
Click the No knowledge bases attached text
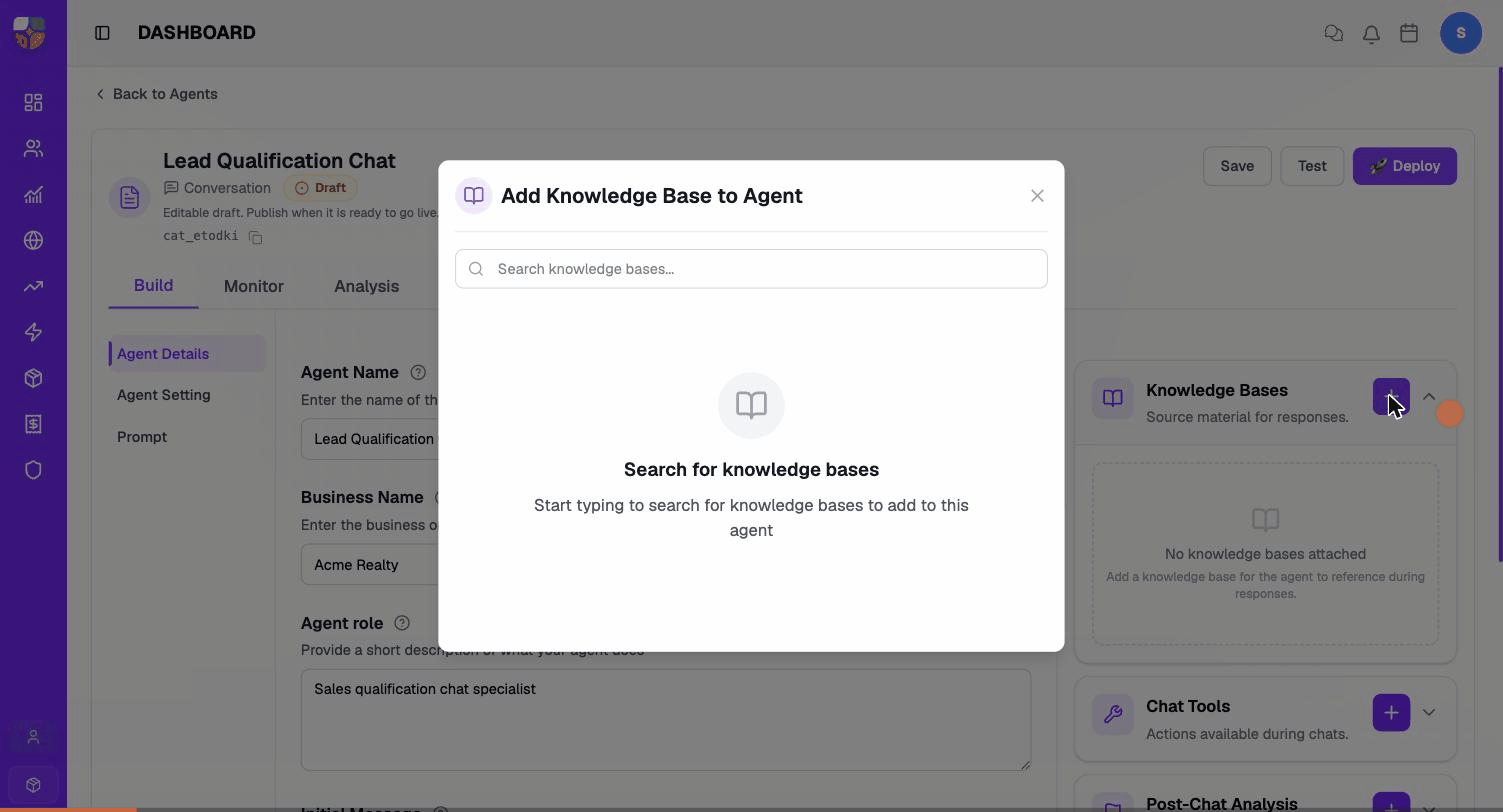tap(1265, 554)
